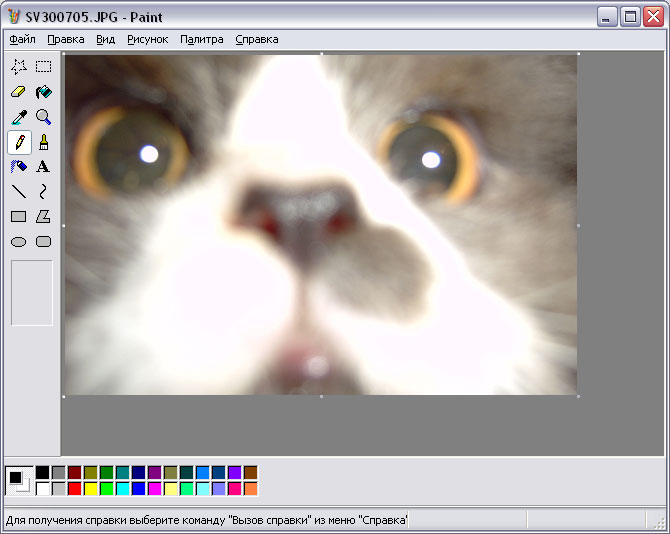
Task: Choose the Eraser tool
Action: pyautogui.click(x=18, y=92)
